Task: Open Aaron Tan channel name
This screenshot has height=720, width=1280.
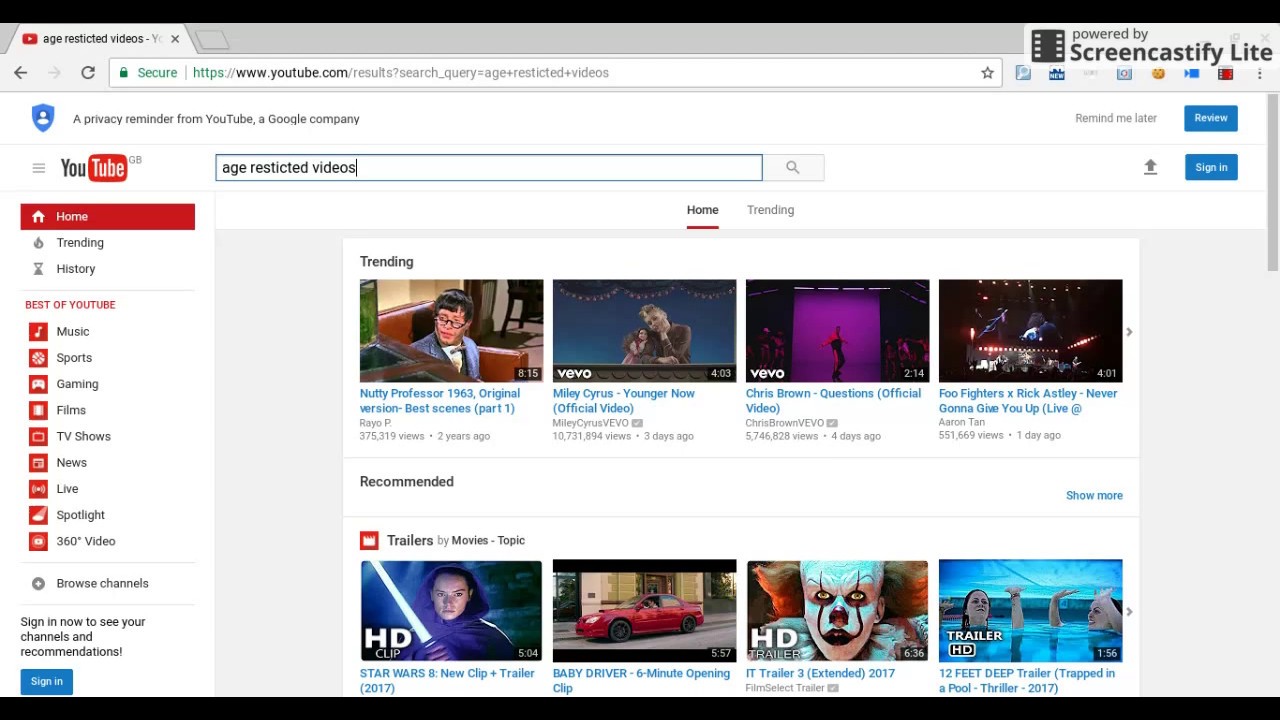Action: pyautogui.click(x=962, y=423)
